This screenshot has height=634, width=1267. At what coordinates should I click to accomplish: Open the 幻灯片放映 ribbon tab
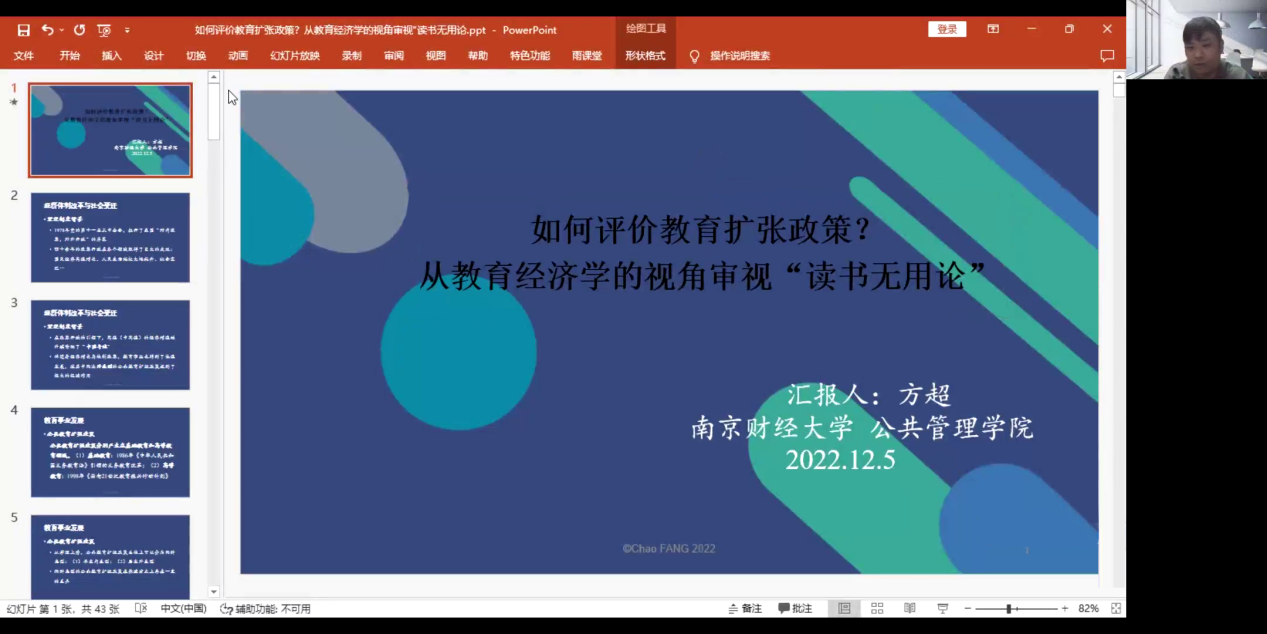[x=295, y=56]
